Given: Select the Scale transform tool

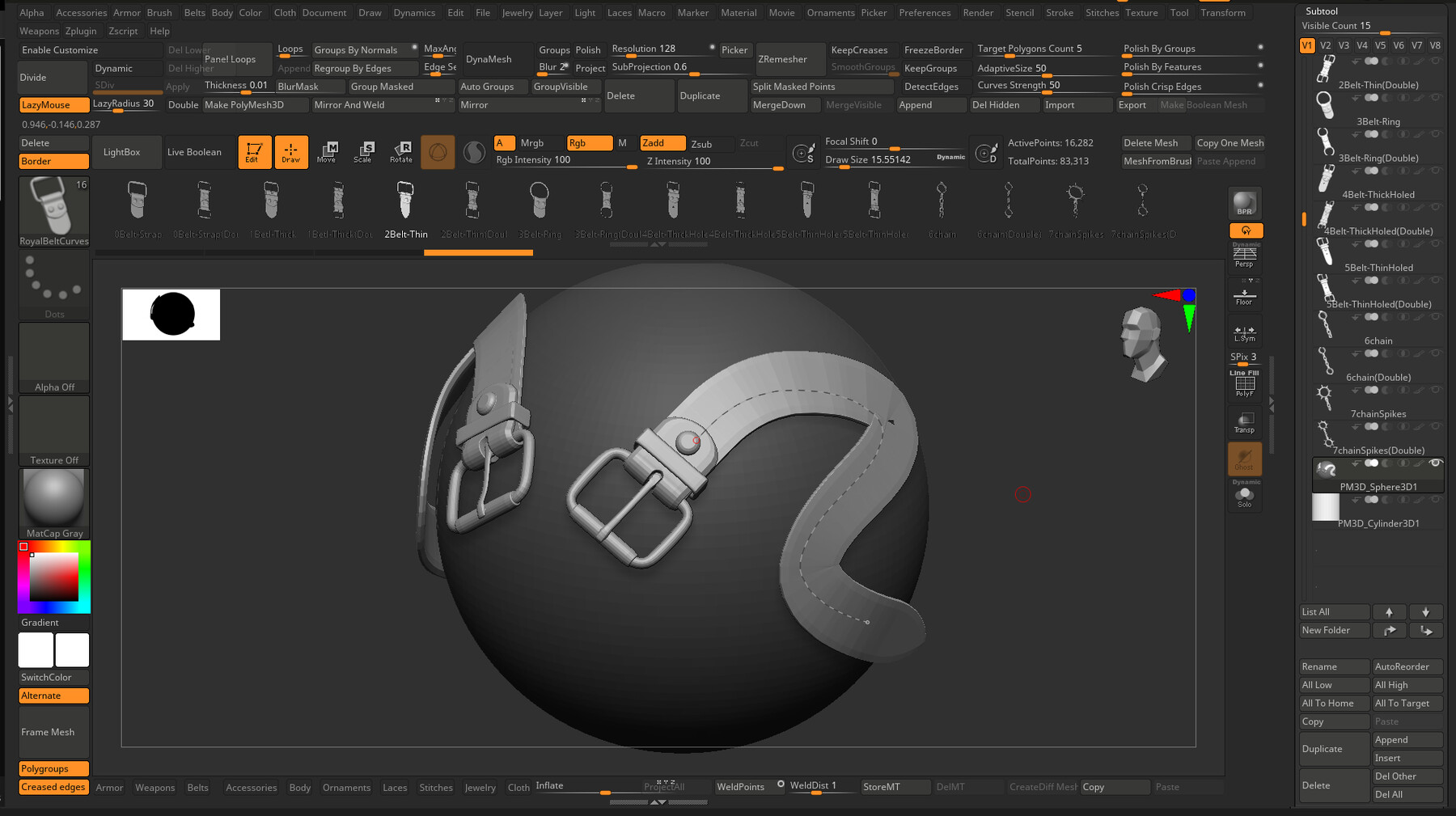Looking at the screenshot, I should pos(363,151).
